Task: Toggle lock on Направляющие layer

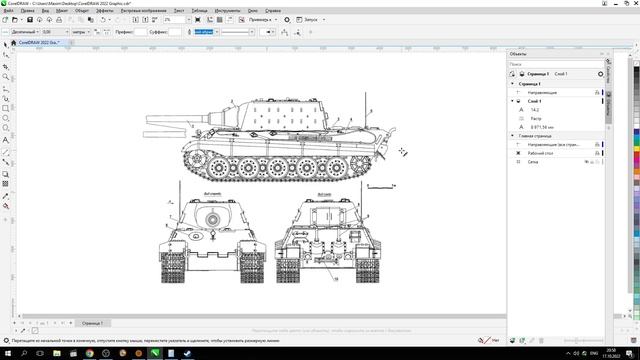Action: (597, 93)
